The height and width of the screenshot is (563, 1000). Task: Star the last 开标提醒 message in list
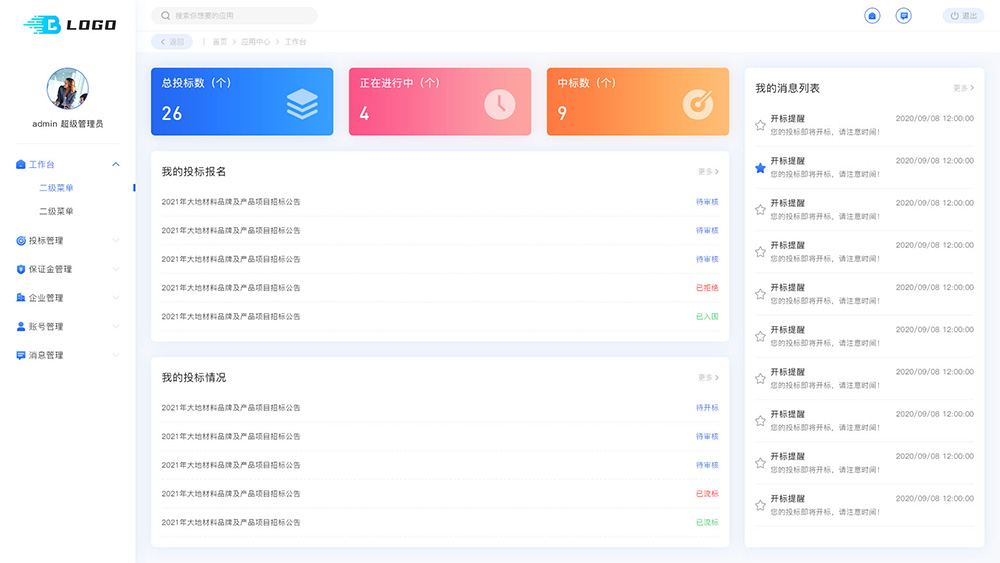760,505
